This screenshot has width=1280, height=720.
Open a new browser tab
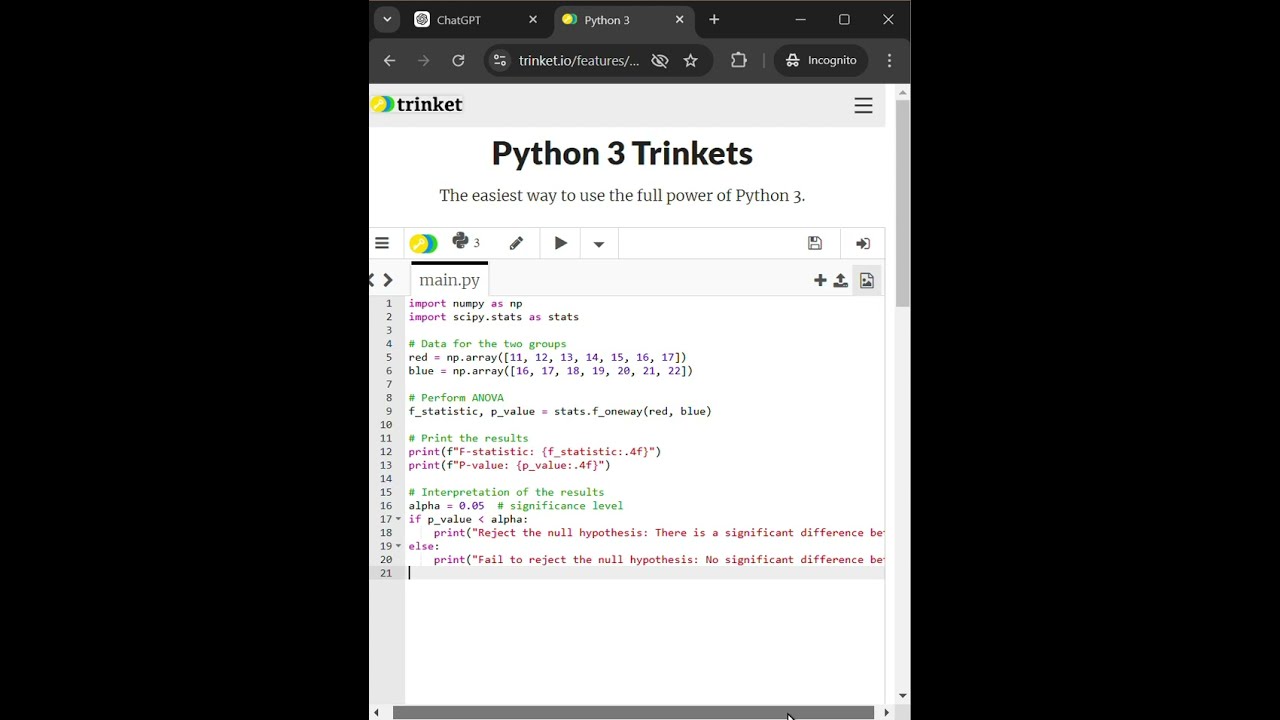[x=714, y=20]
